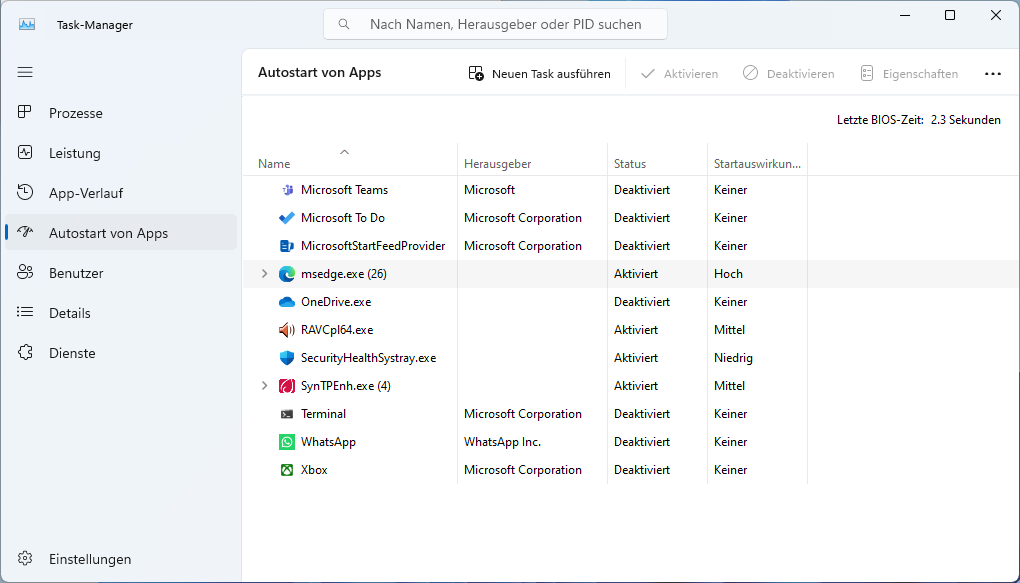Click the Microsoft Teams icon

click(287, 190)
